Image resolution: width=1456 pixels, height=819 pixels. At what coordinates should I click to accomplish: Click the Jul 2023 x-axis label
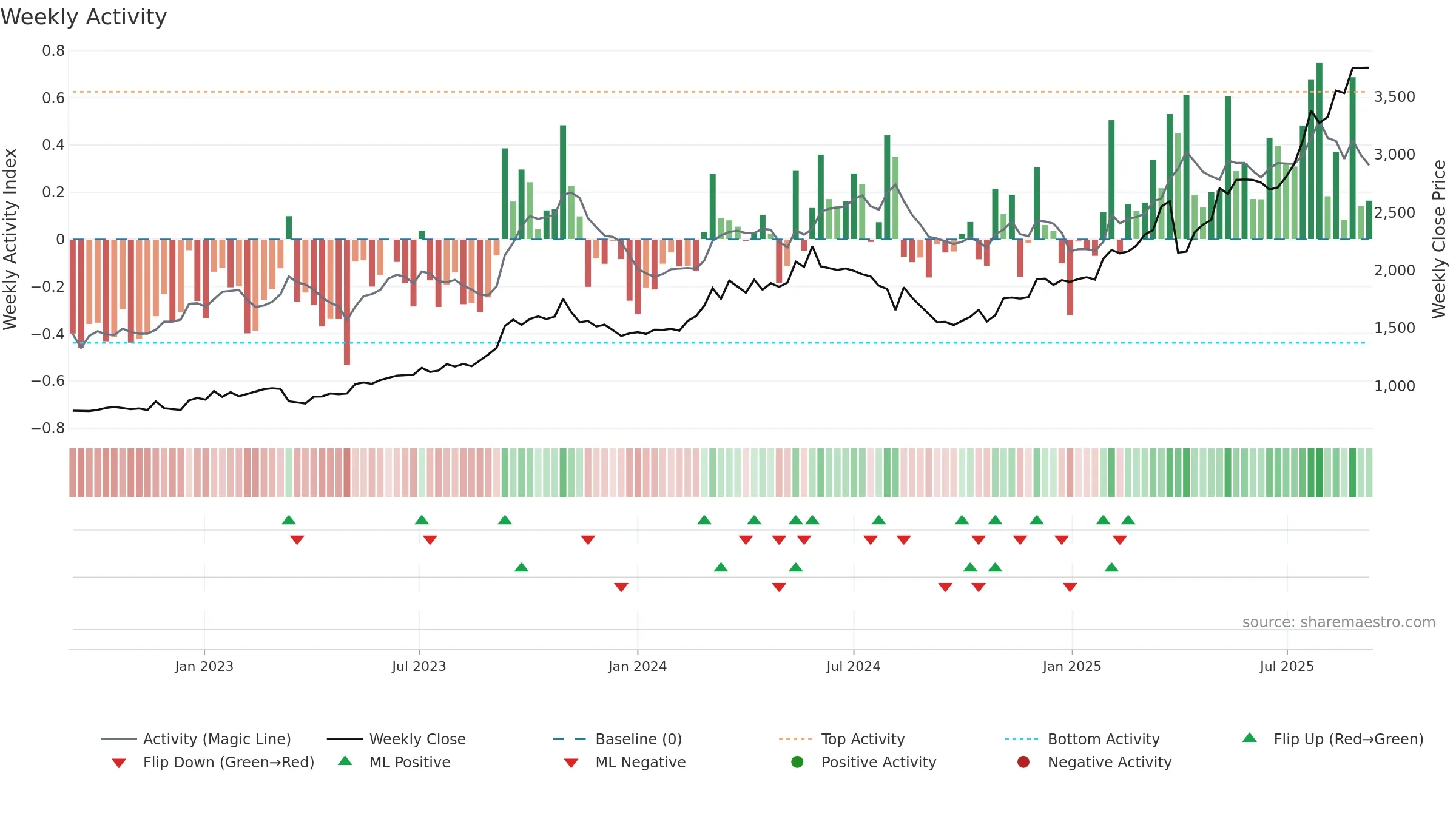[419, 666]
